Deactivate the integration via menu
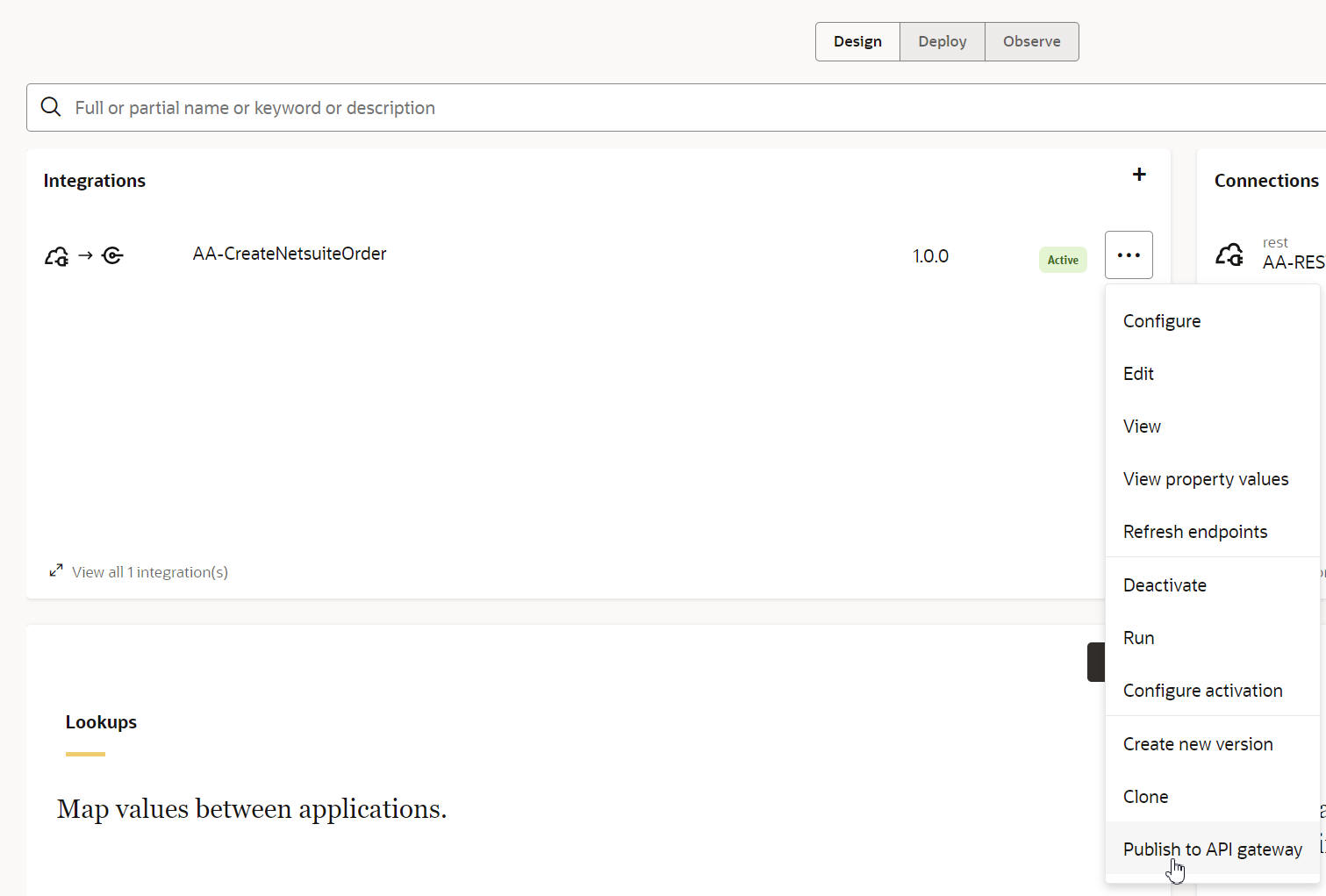Viewport: 1326px width, 896px height. 1165,585
